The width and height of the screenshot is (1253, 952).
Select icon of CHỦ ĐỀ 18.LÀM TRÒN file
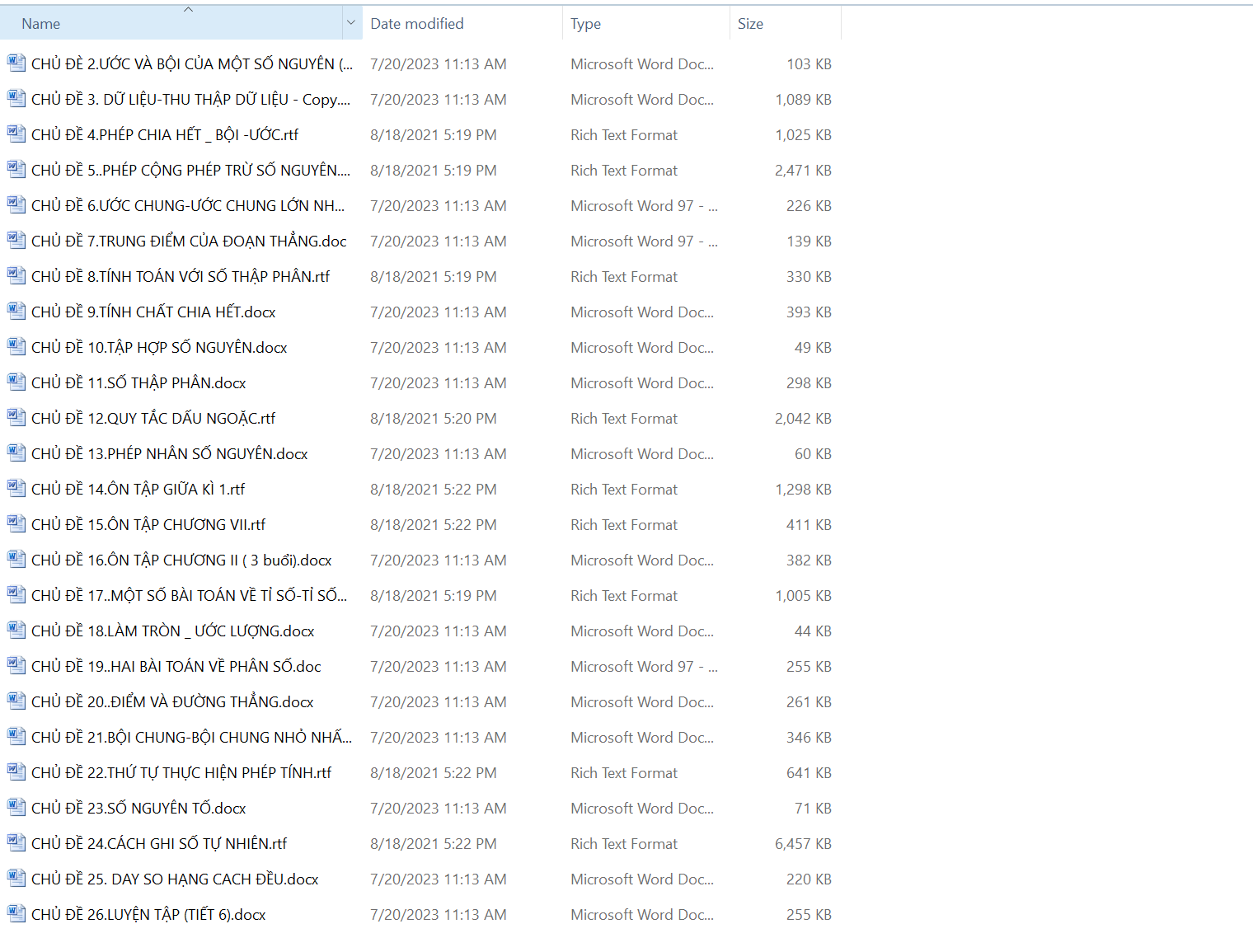pyautogui.click(x=16, y=630)
